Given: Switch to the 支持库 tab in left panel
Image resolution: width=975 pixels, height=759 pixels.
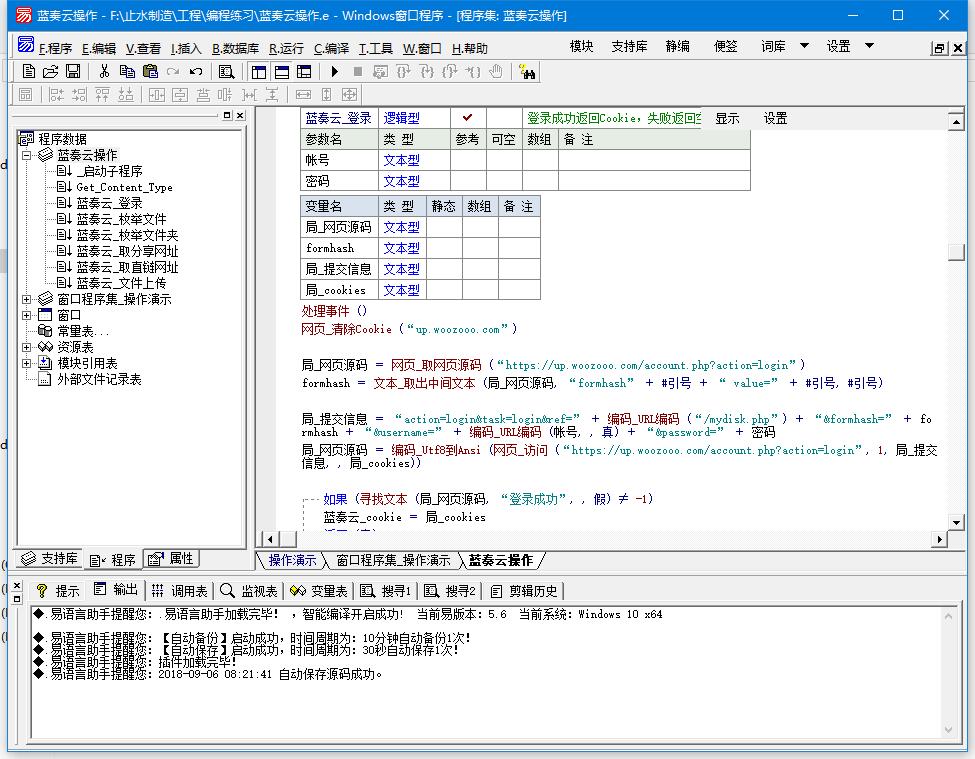Looking at the screenshot, I should pos(50,558).
